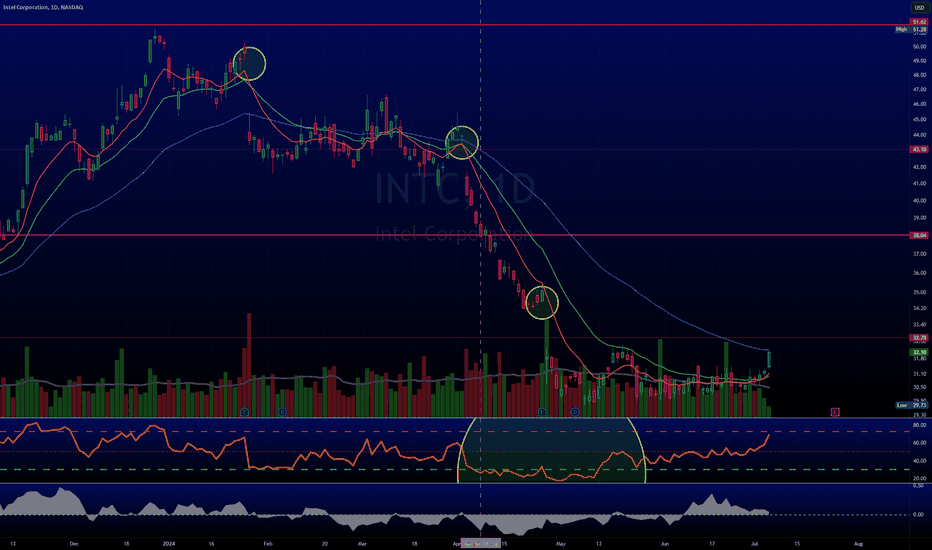
Task: Open the late-April earnings E marker
Action: tap(542, 411)
